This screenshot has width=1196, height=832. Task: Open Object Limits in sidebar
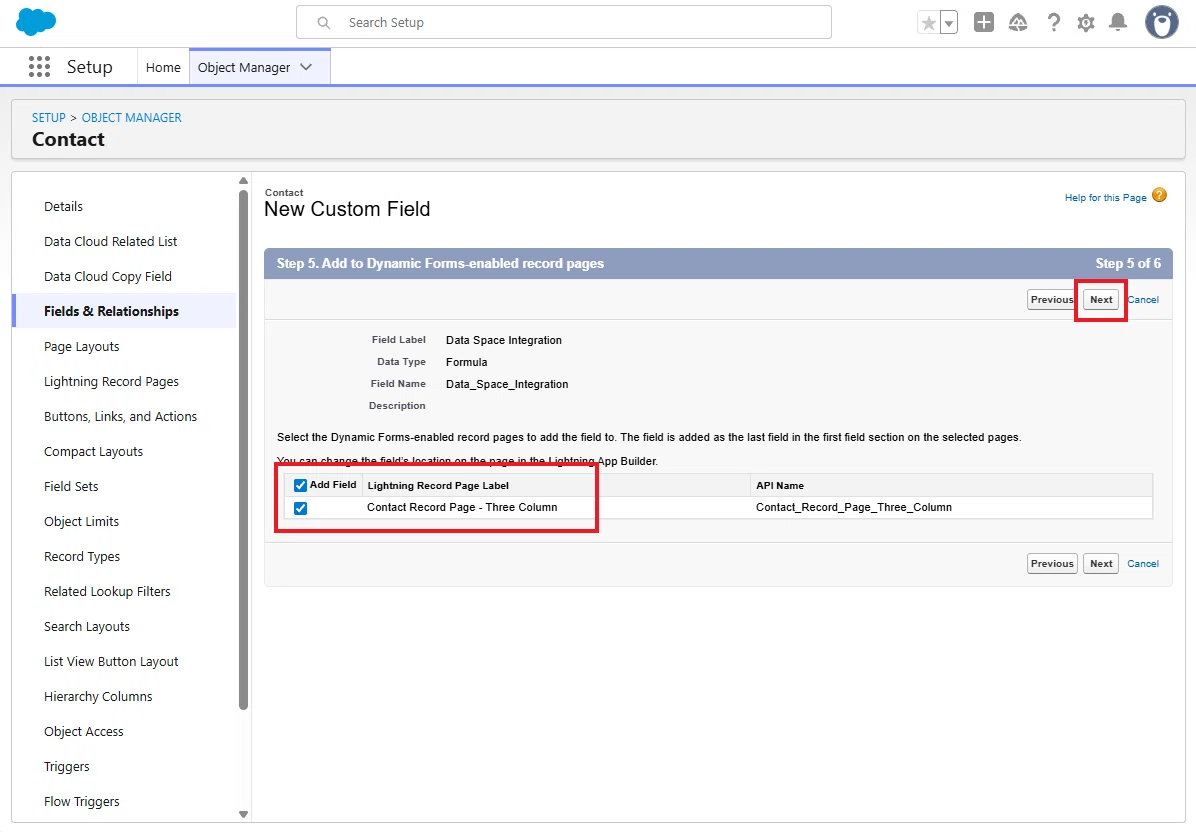(x=82, y=522)
